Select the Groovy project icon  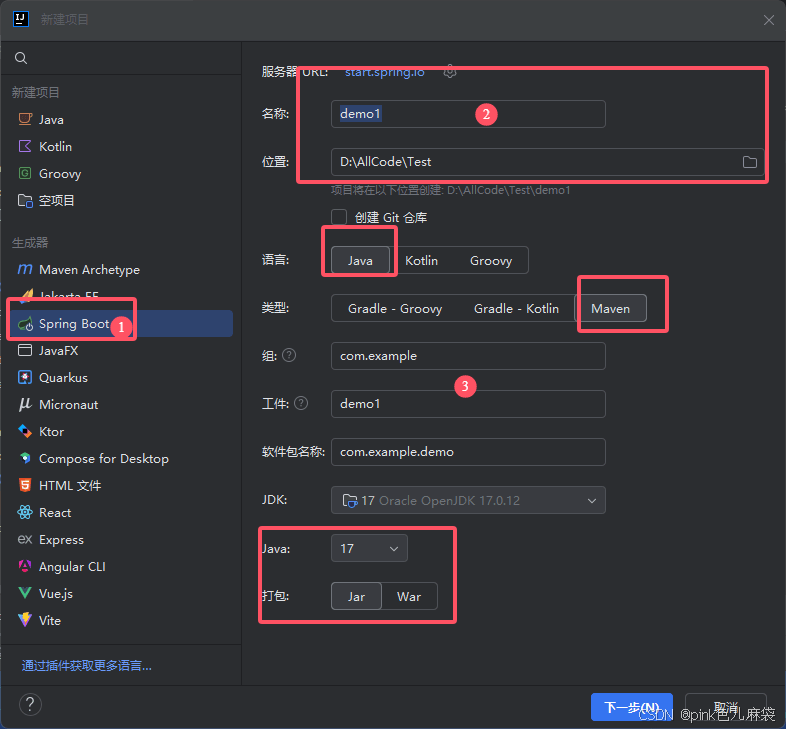pyautogui.click(x=25, y=173)
